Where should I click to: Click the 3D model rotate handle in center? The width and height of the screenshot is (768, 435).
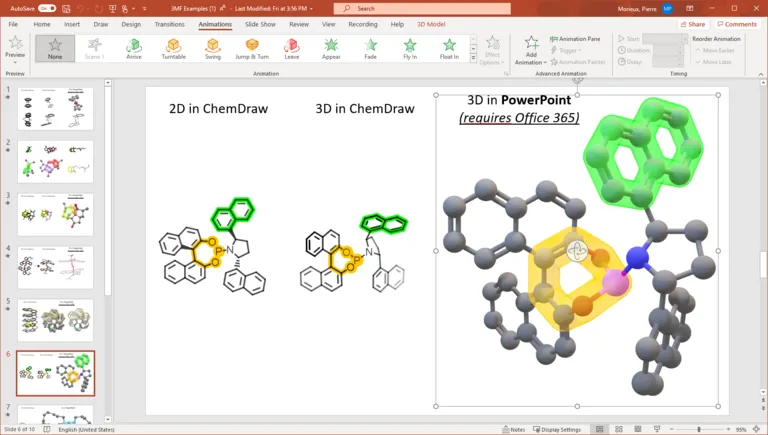(577, 251)
